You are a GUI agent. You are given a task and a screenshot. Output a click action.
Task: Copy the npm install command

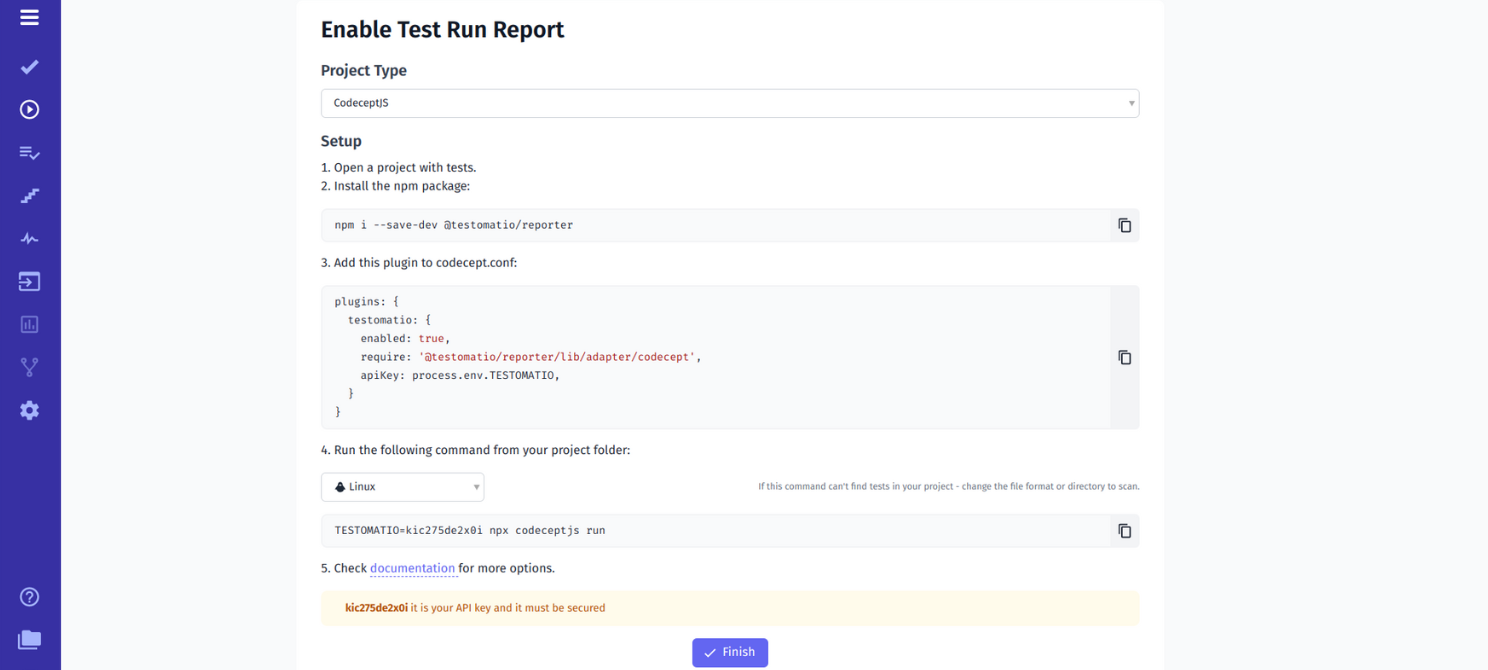tap(1124, 225)
